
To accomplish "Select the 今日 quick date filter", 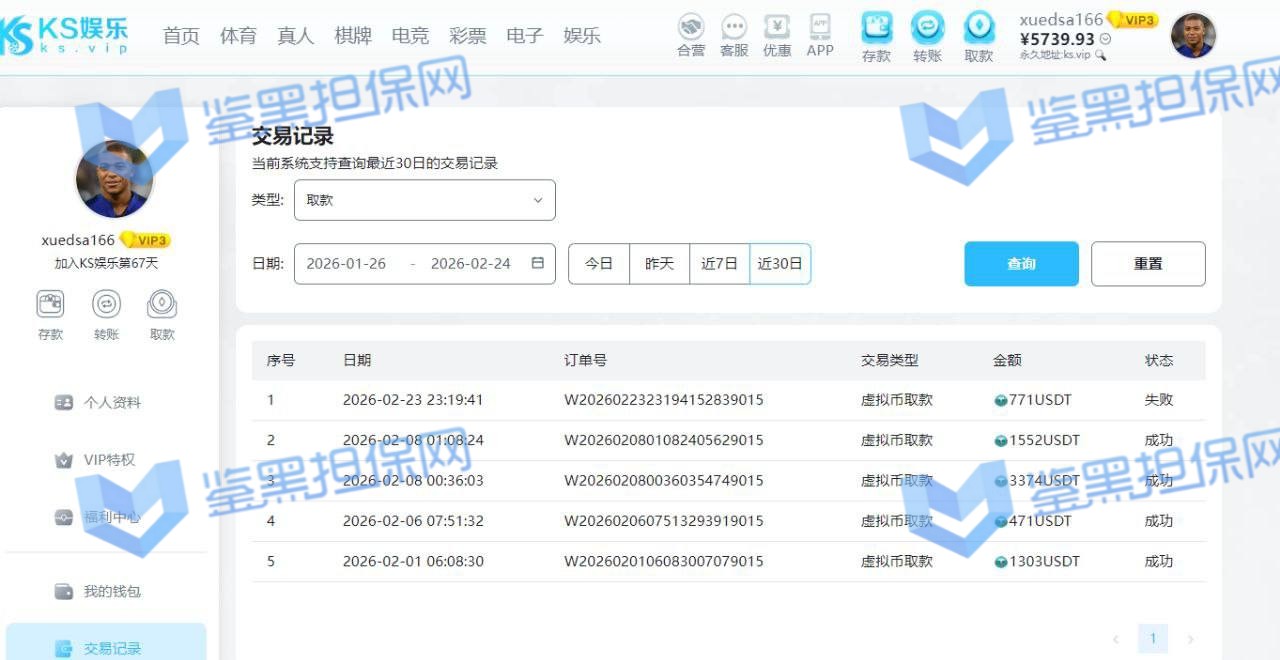I will click(599, 264).
